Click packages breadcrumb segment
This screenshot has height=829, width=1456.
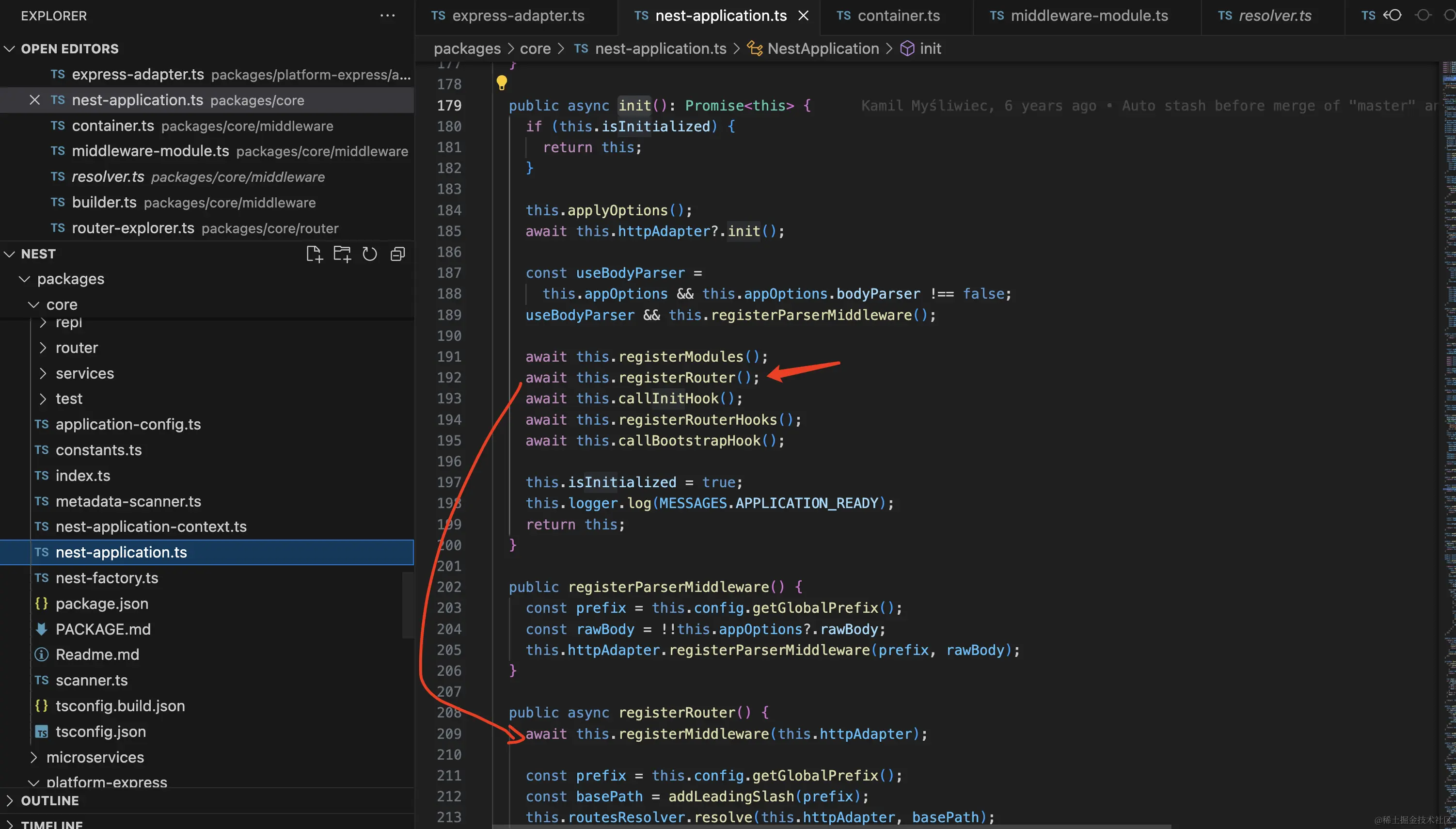pyautogui.click(x=467, y=48)
